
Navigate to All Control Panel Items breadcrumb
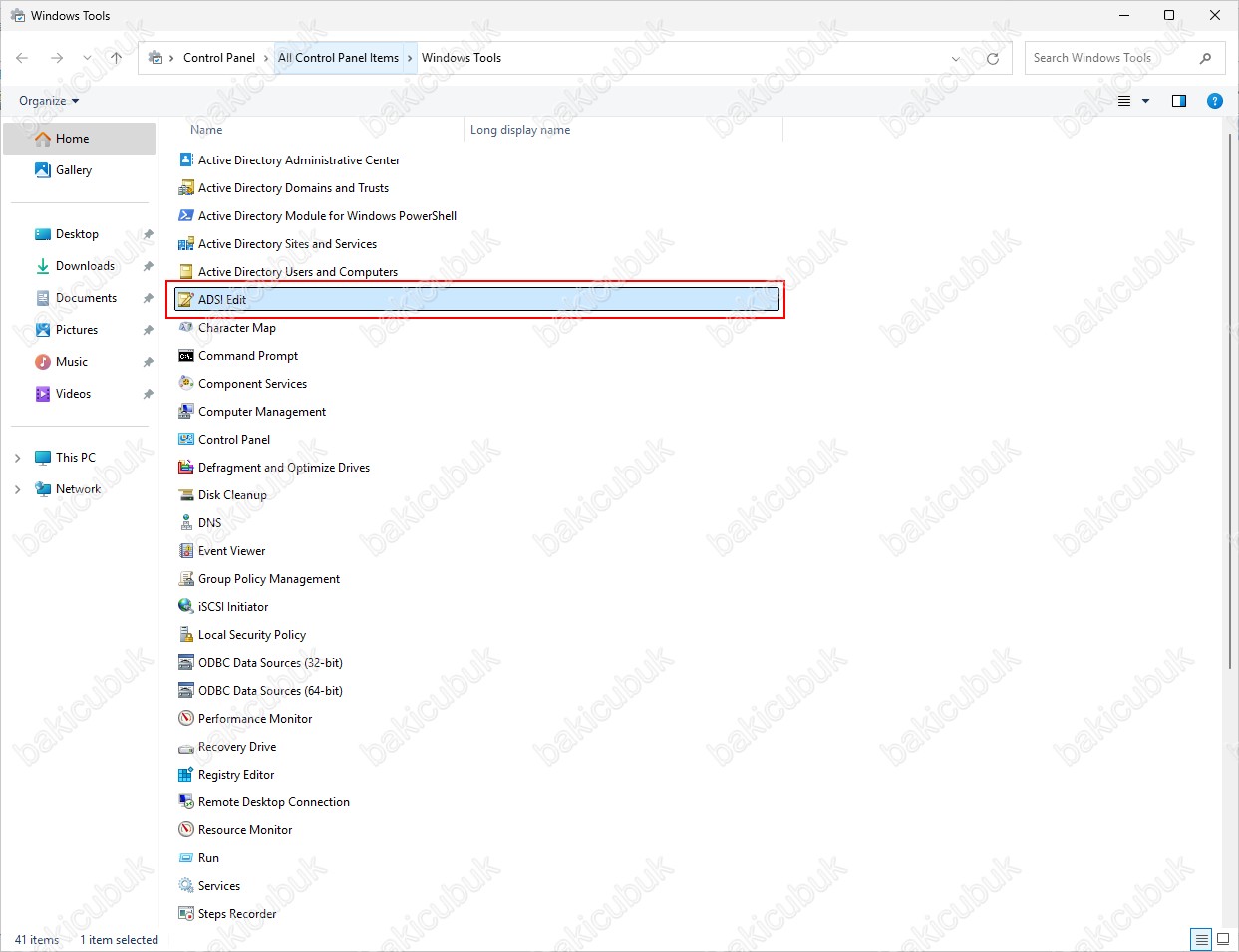[338, 58]
